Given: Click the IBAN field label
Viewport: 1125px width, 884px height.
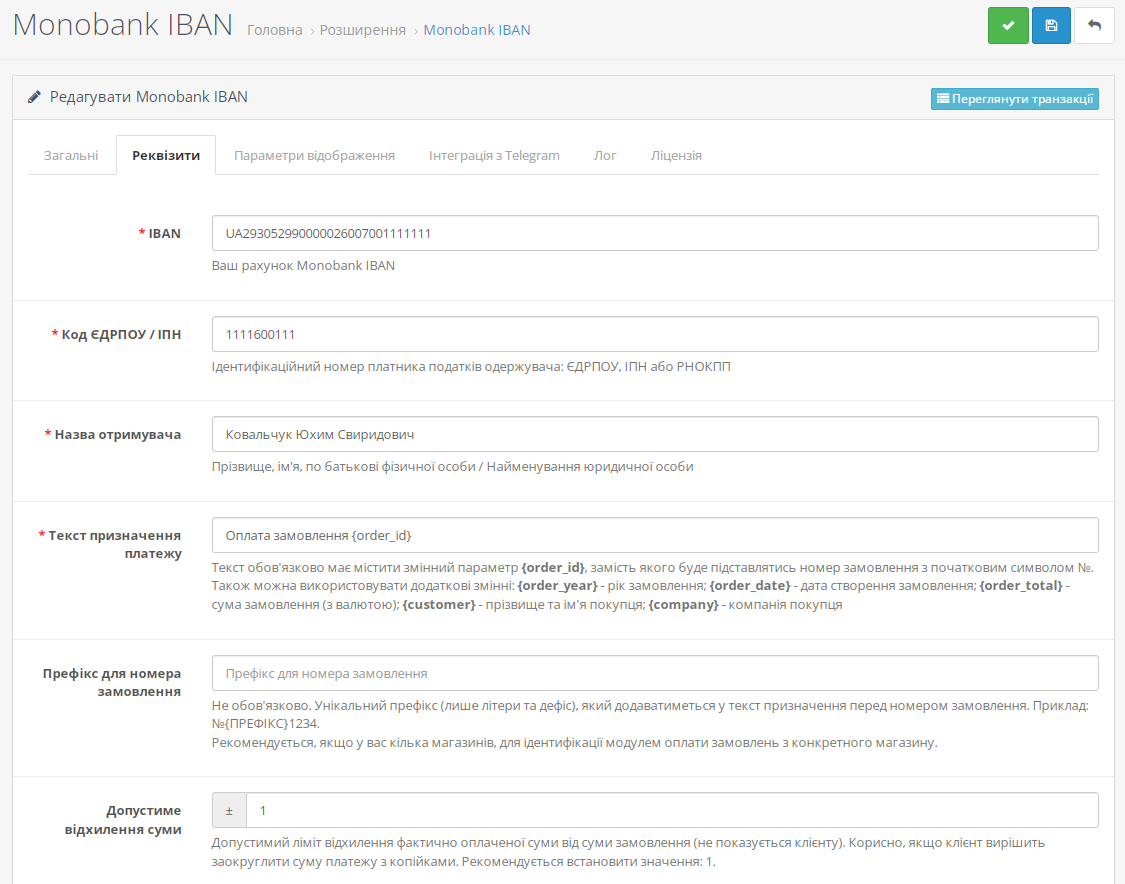Looking at the screenshot, I should click(x=164, y=233).
